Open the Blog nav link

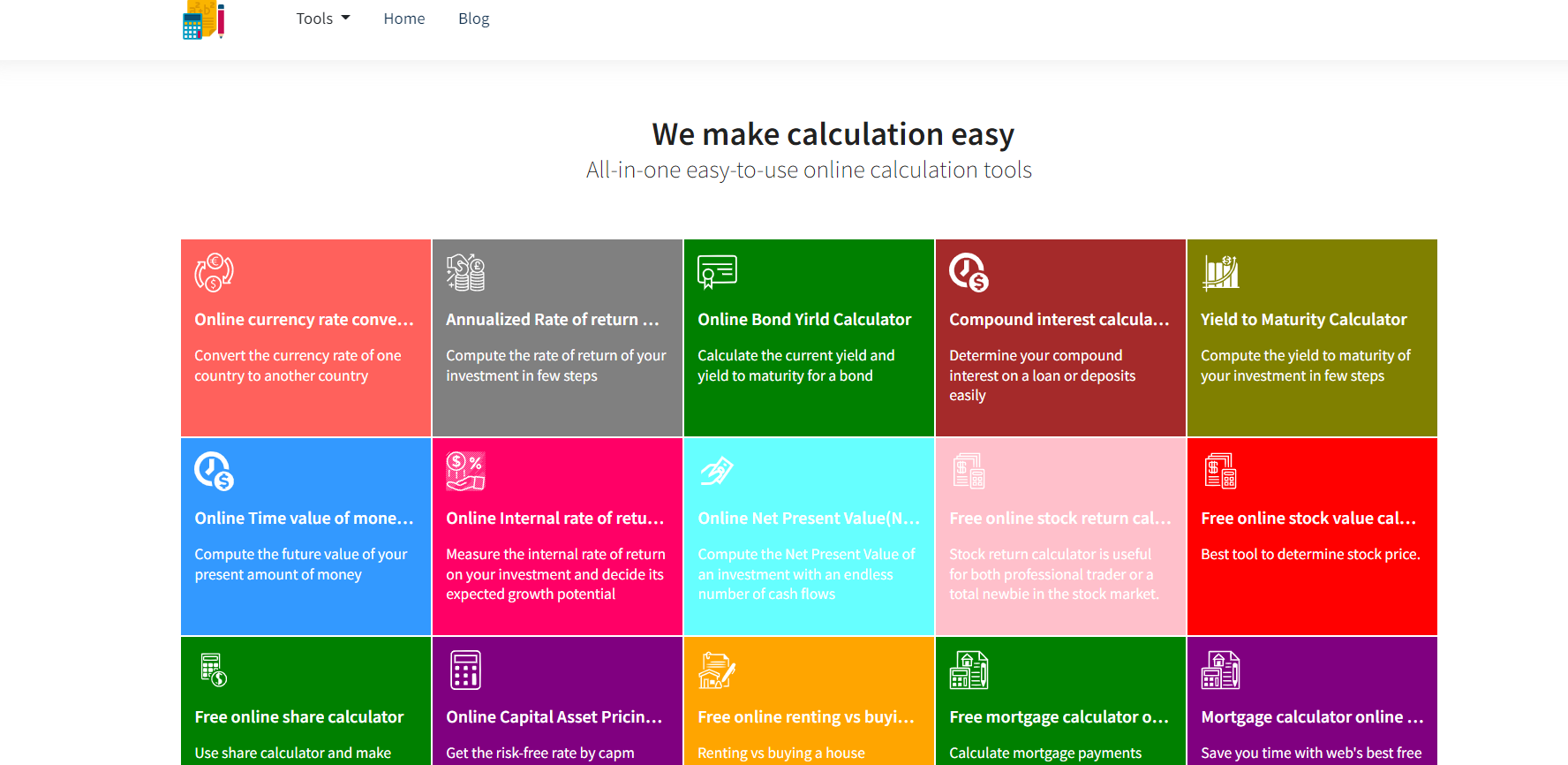tap(473, 19)
